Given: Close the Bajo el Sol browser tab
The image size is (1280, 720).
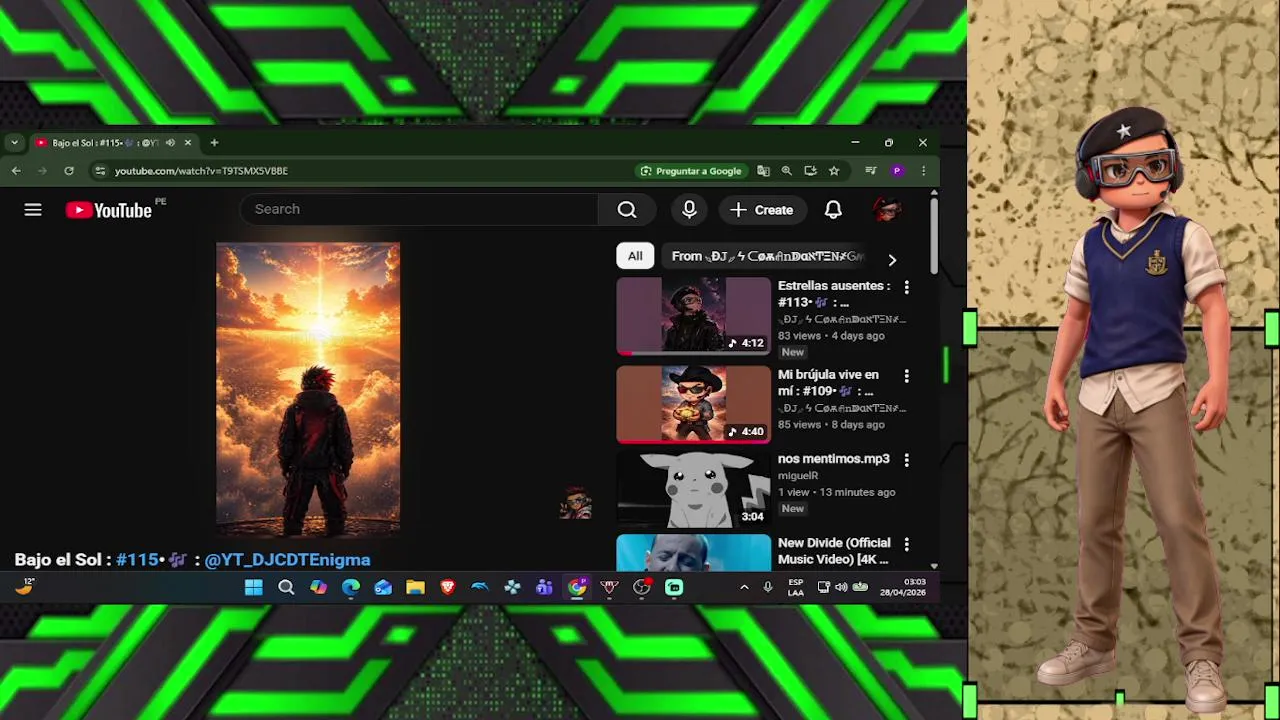Looking at the screenshot, I should point(187,143).
